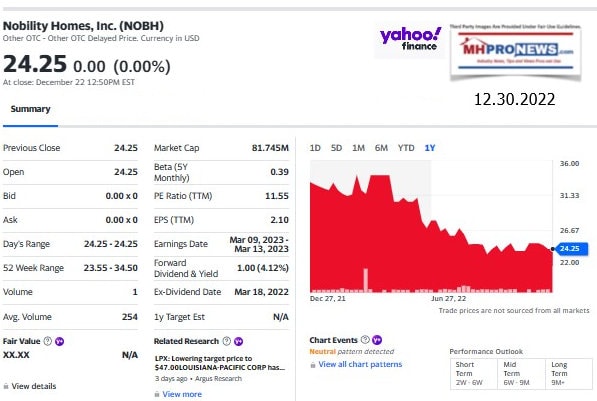
Task: Click the large 24.25 price quote
Action: (x=35, y=64)
